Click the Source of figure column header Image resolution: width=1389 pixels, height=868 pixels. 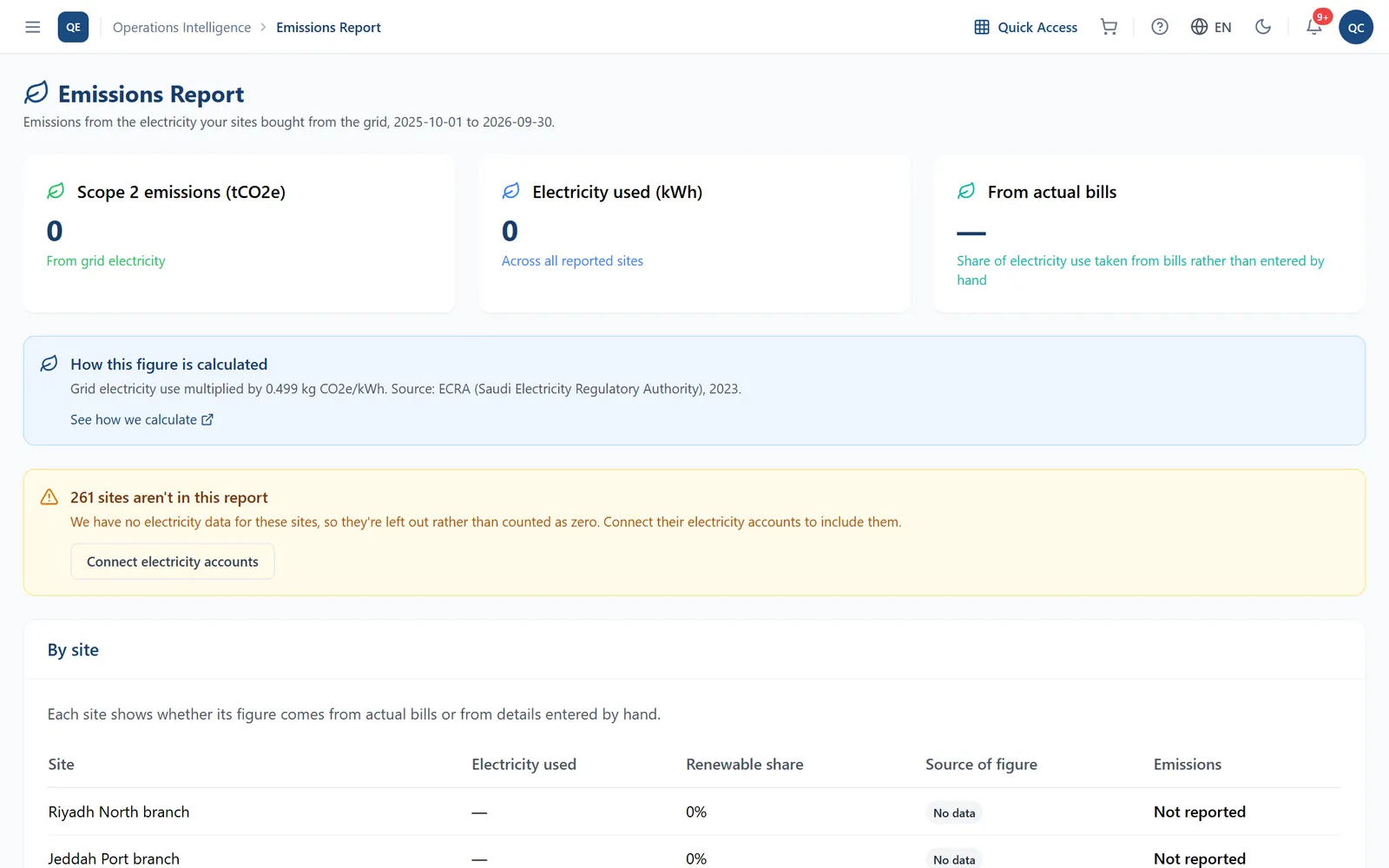coord(981,765)
